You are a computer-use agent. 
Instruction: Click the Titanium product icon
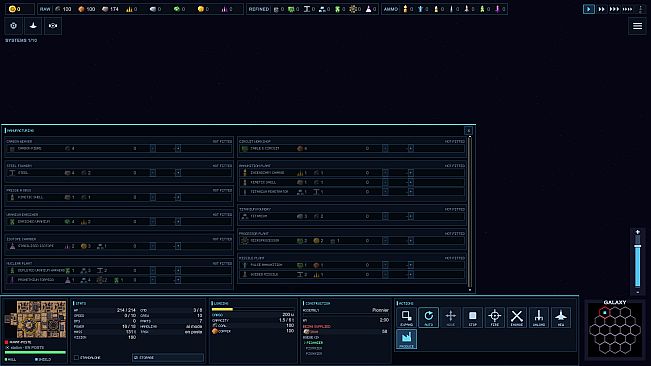tap(245, 216)
